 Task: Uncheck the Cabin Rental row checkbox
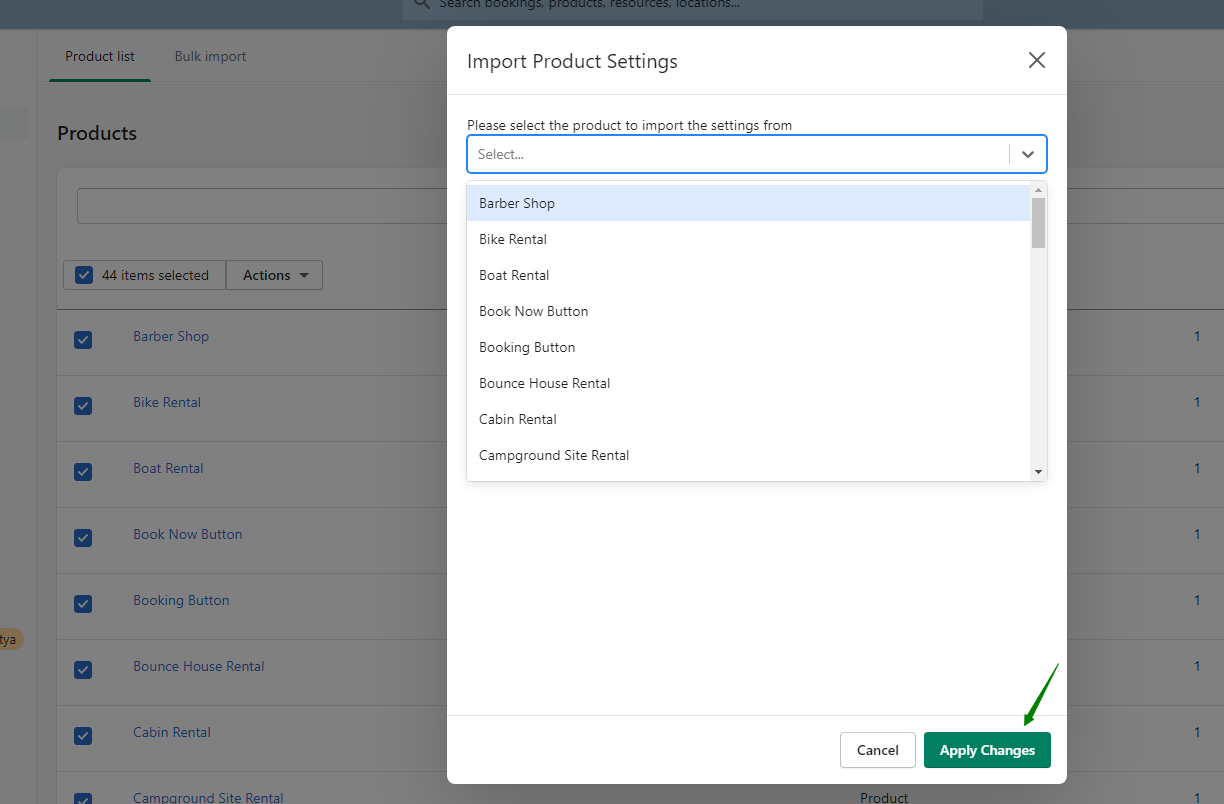(x=83, y=736)
